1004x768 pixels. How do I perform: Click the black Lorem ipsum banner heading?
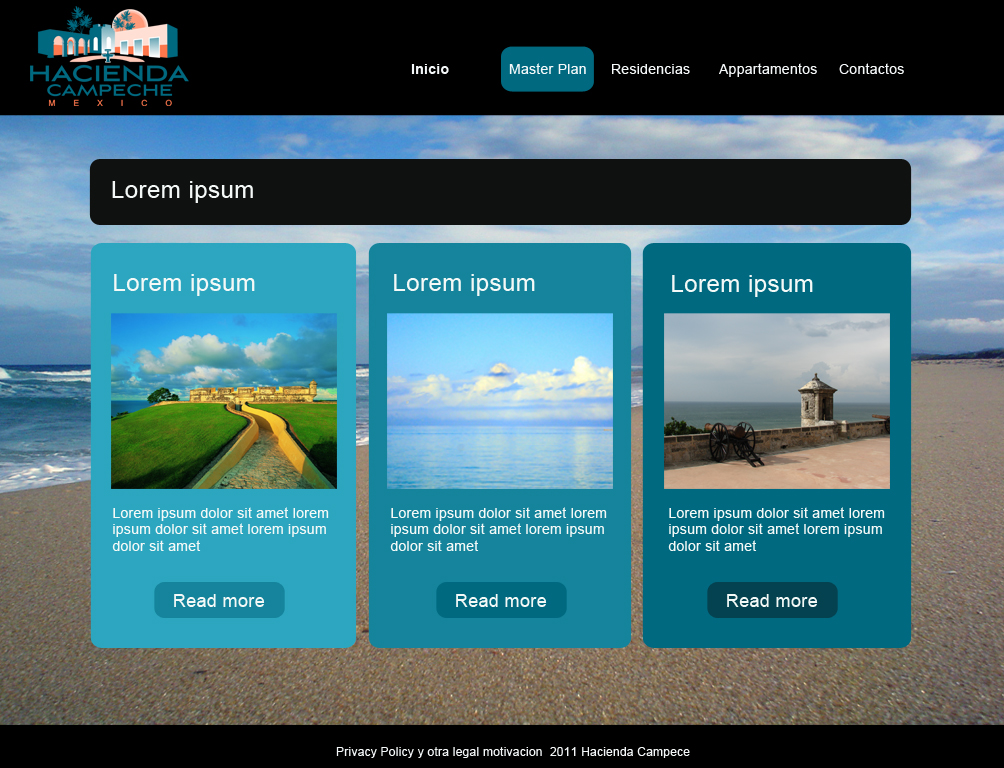pos(182,190)
